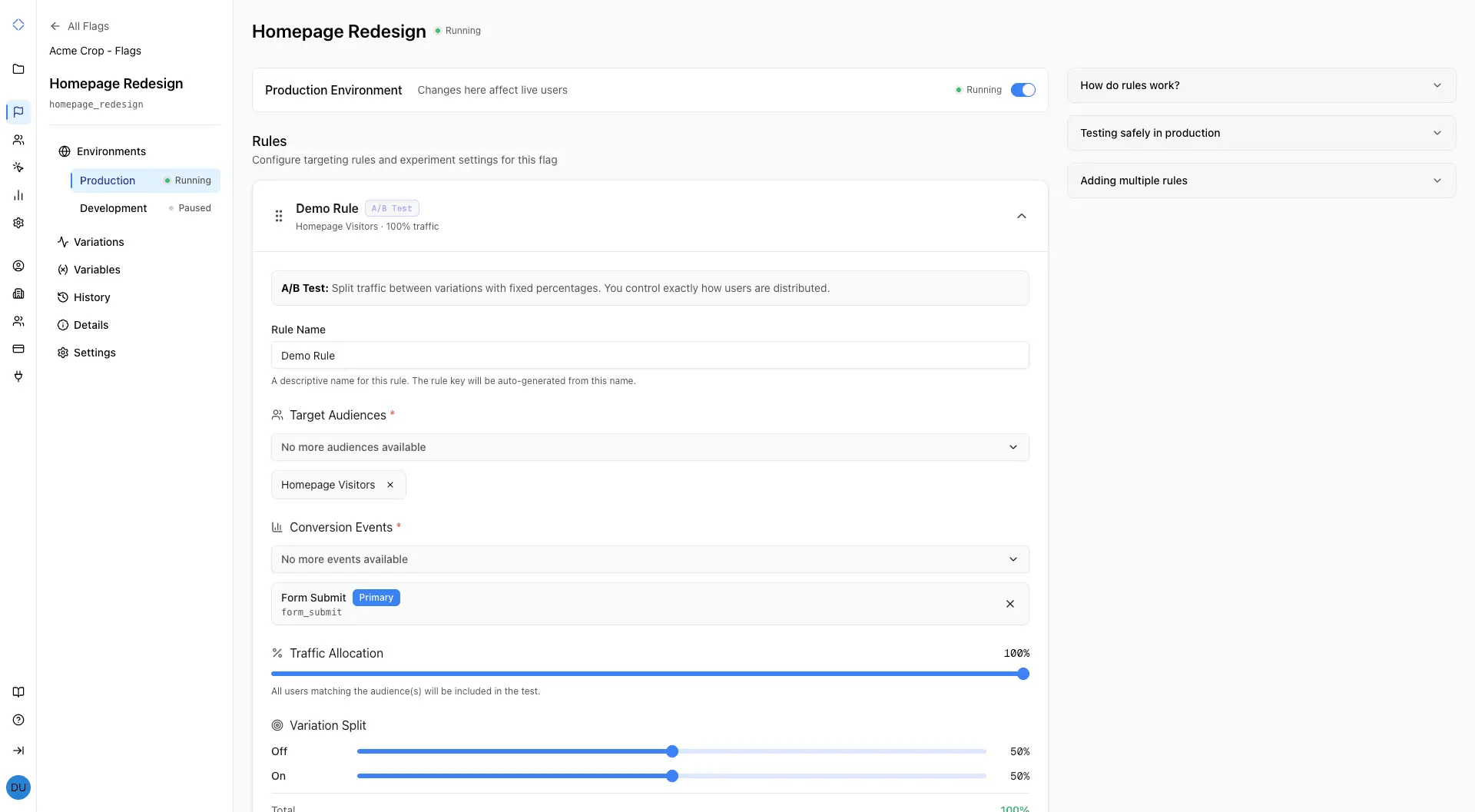
Task: Open the plug integrations icon
Action: click(x=18, y=376)
